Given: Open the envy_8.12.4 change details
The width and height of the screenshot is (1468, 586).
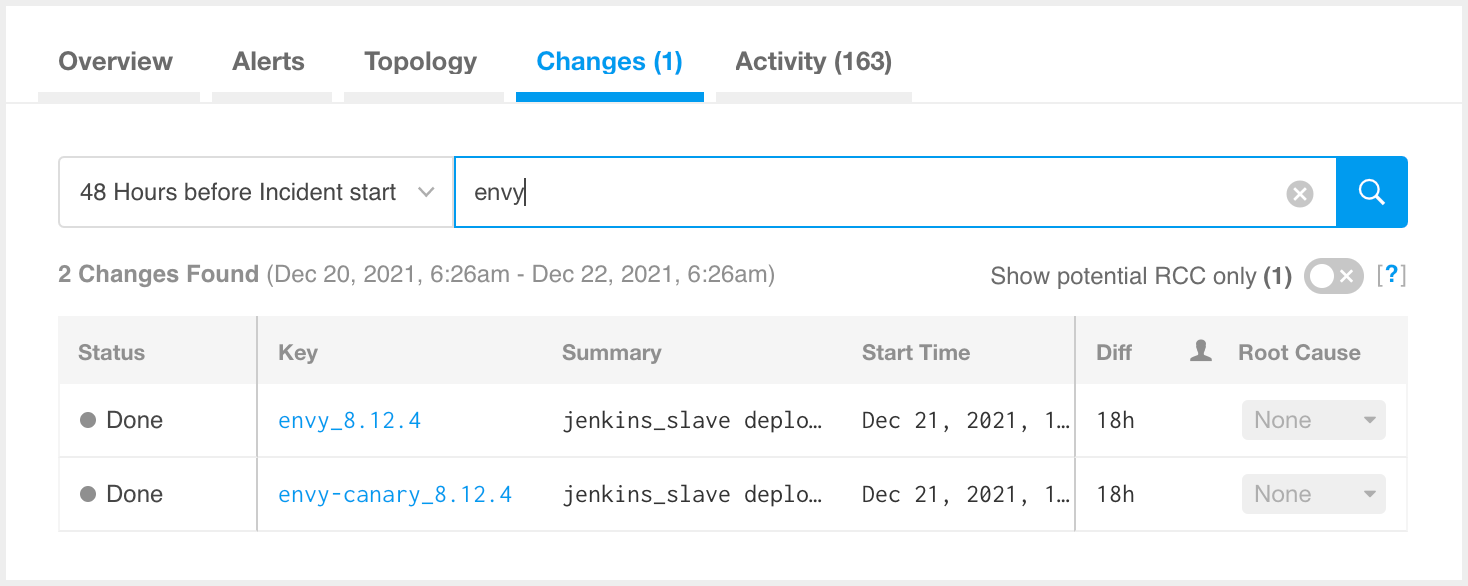Looking at the screenshot, I should [x=349, y=420].
